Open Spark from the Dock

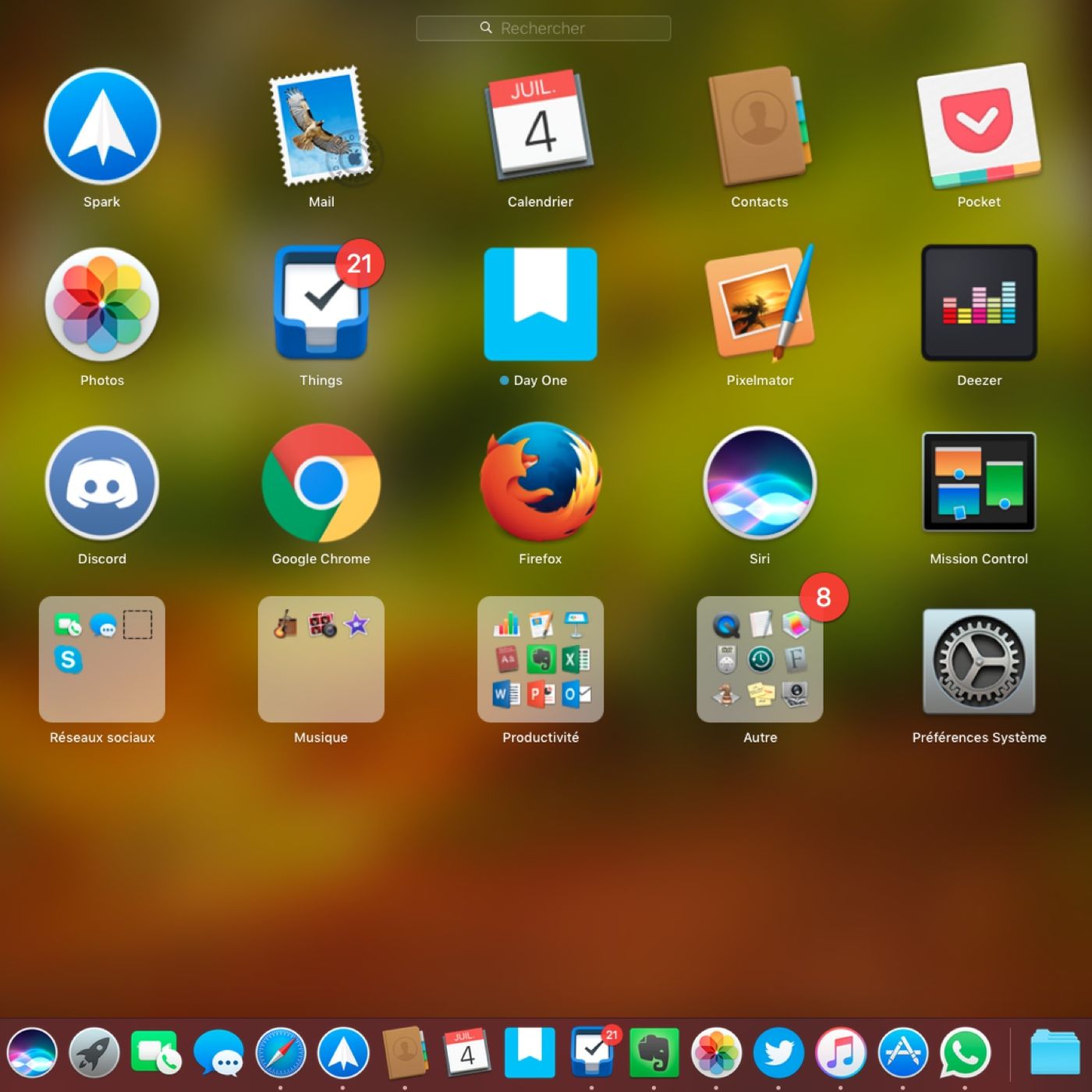(343, 1052)
